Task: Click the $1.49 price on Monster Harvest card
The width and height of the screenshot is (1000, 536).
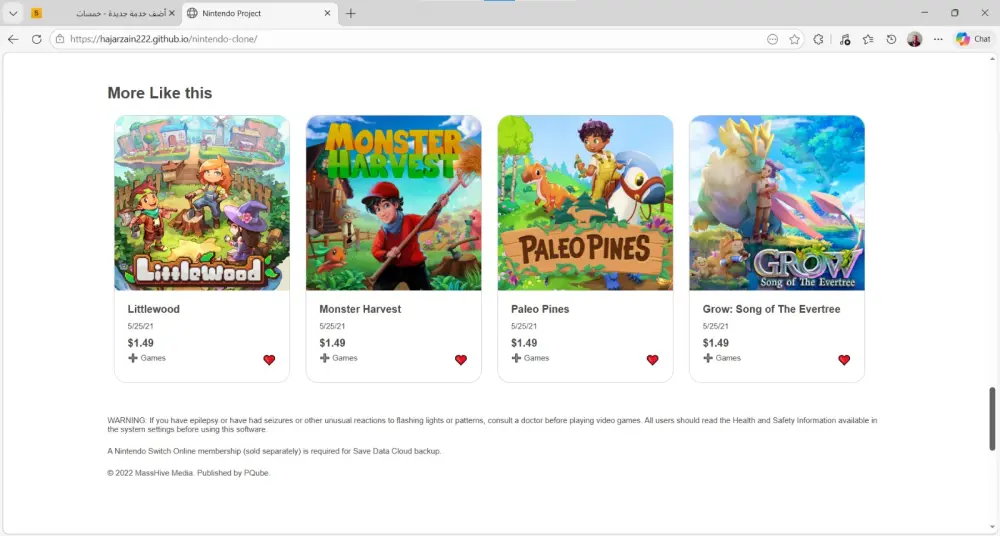Action: tap(332, 343)
